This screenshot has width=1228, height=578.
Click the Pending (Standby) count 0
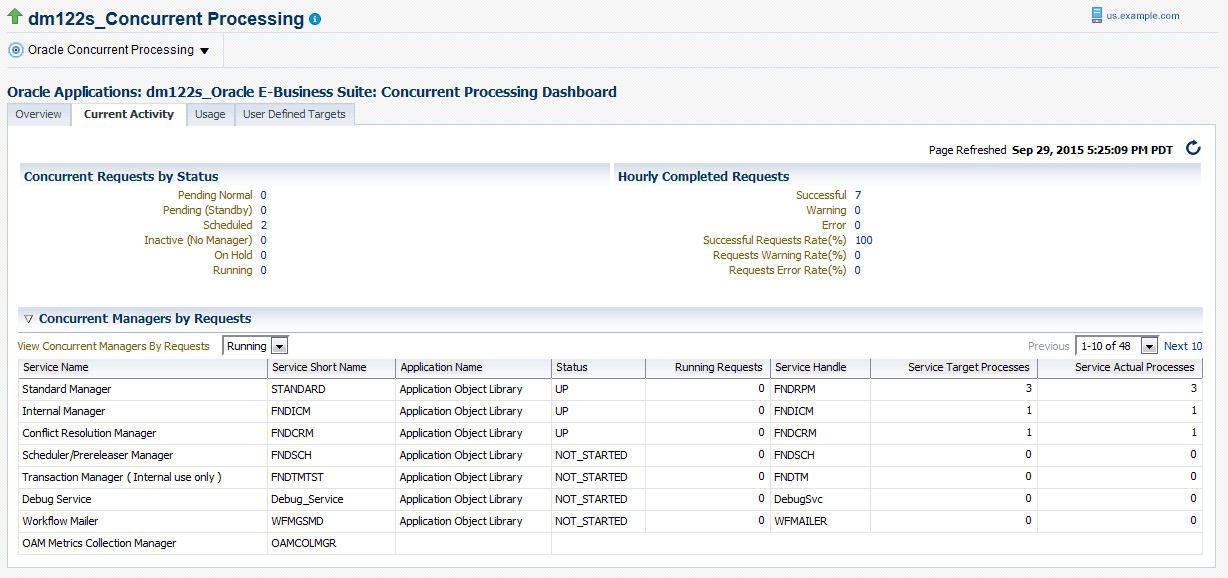coord(264,210)
